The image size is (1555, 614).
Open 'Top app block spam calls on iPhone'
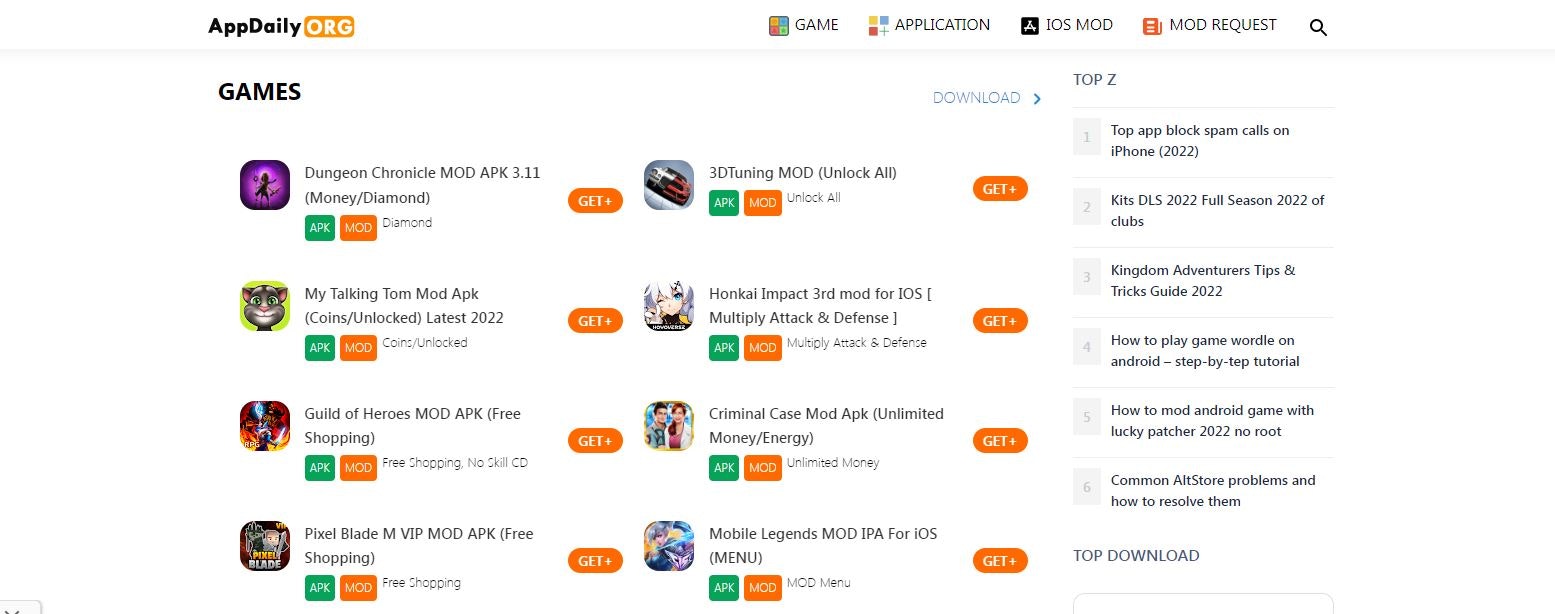pos(1200,141)
